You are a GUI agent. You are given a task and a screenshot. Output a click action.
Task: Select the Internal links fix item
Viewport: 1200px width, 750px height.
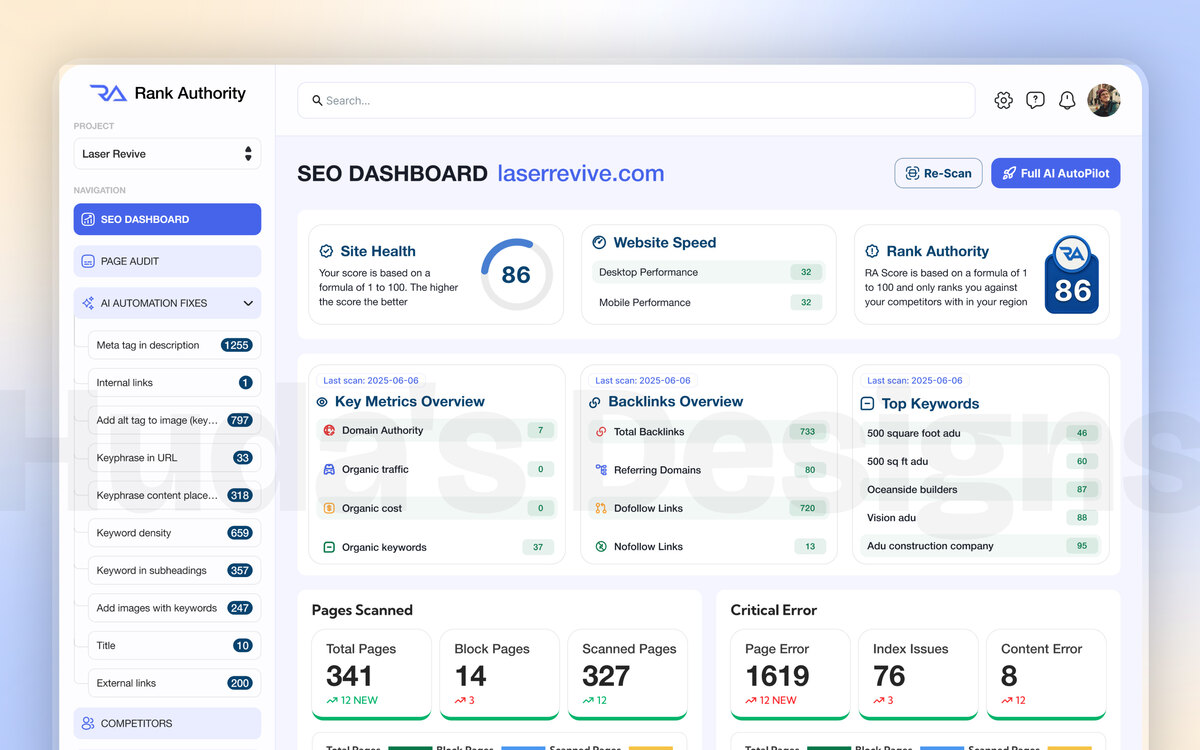click(174, 382)
